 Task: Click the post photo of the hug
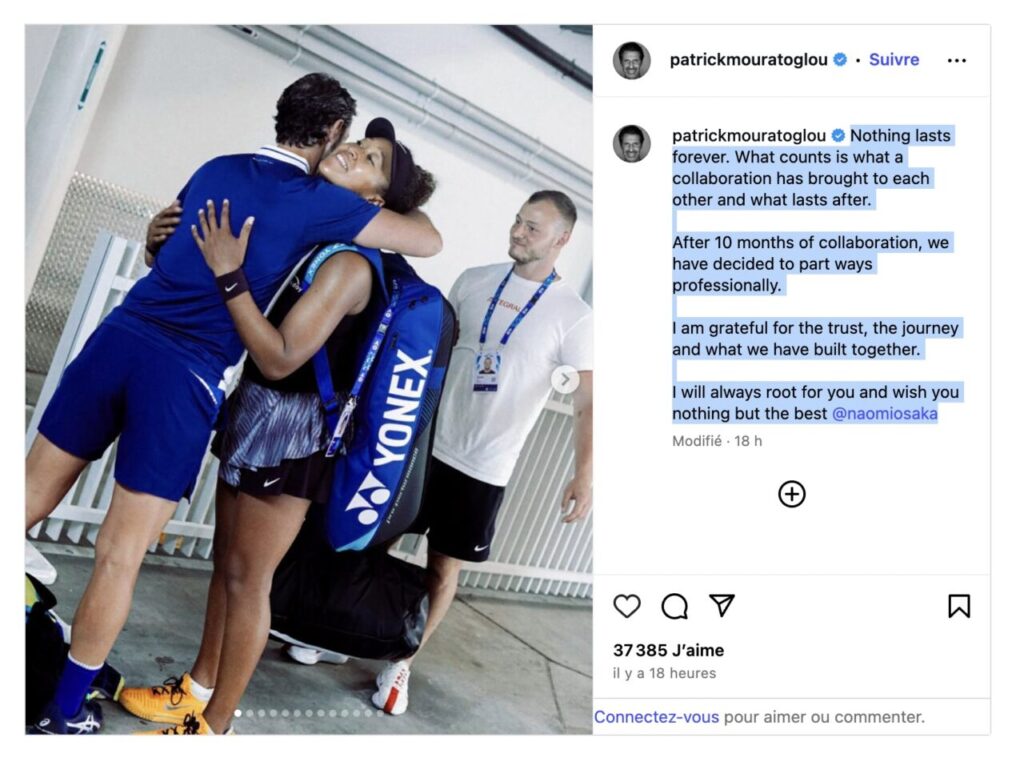click(309, 379)
